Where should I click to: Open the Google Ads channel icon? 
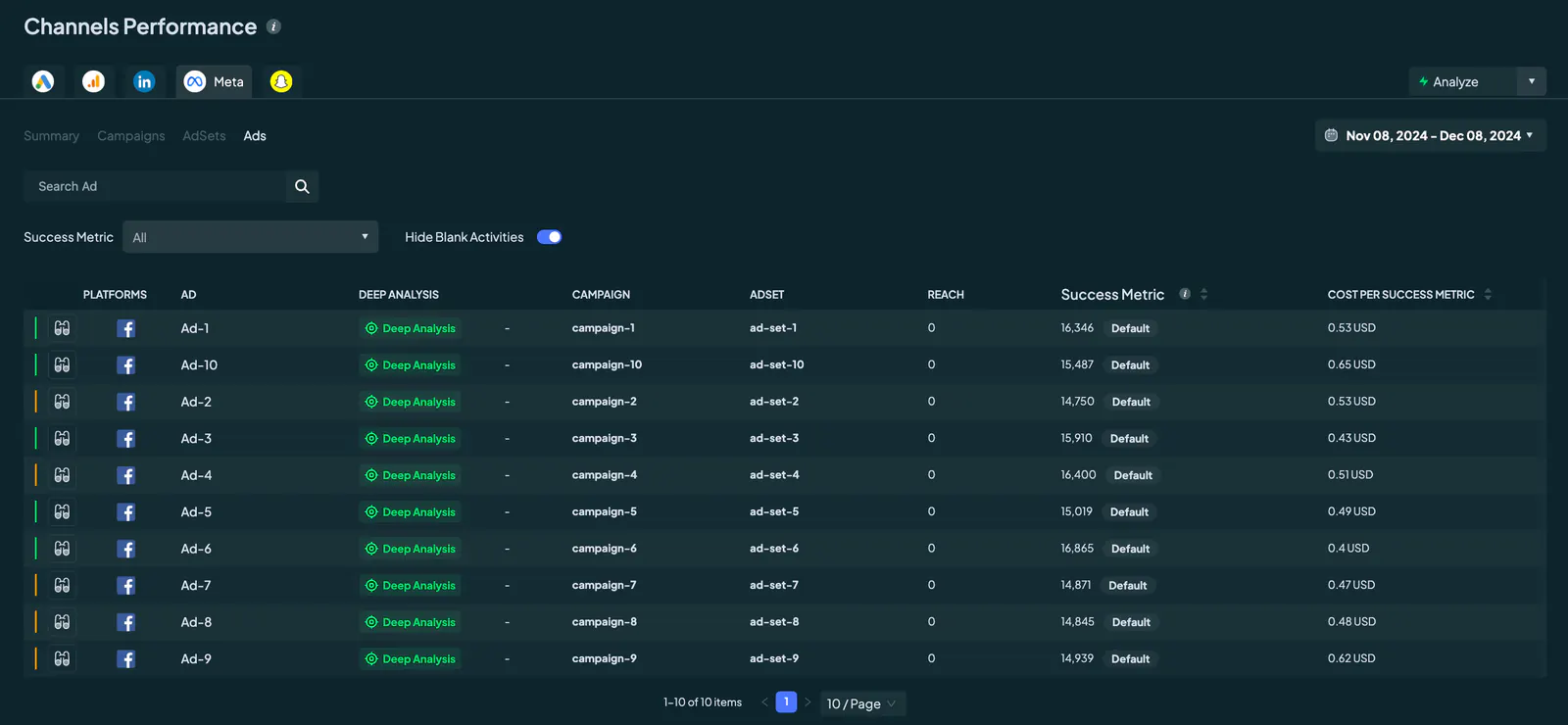(43, 81)
